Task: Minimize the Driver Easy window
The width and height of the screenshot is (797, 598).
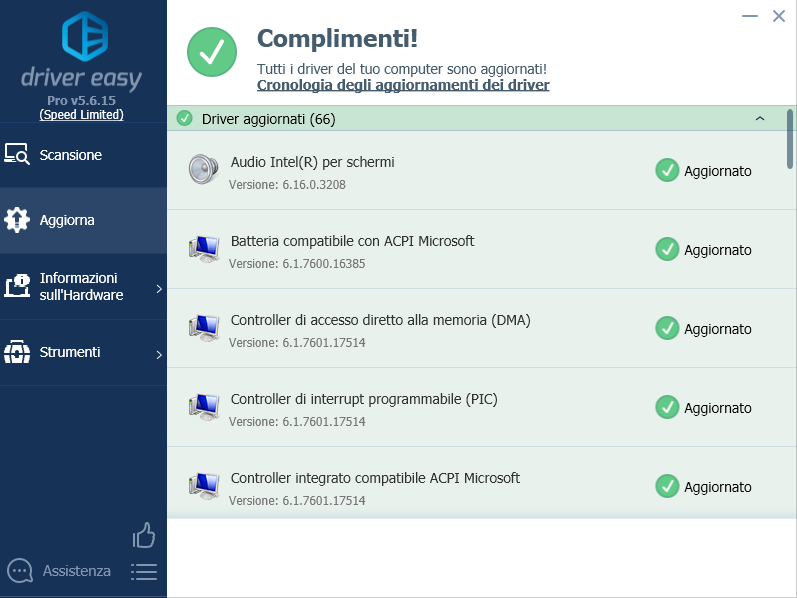Action: tap(750, 16)
